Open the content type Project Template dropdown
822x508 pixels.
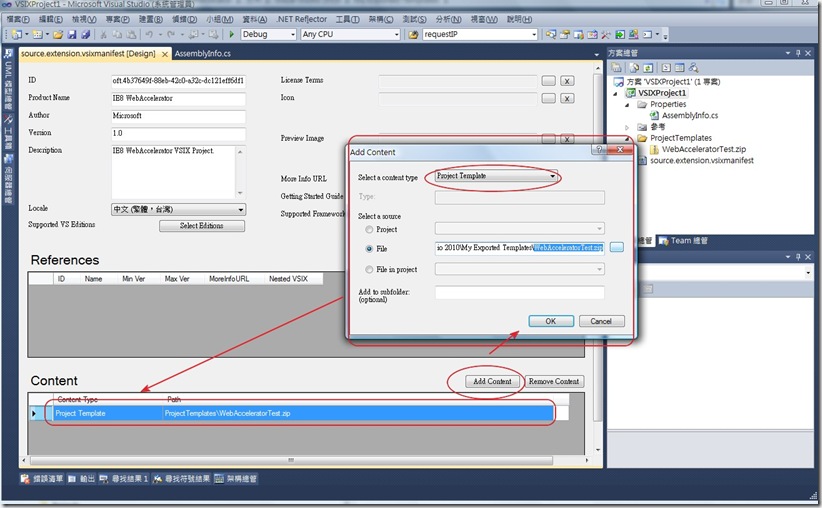[x=496, y=176]
